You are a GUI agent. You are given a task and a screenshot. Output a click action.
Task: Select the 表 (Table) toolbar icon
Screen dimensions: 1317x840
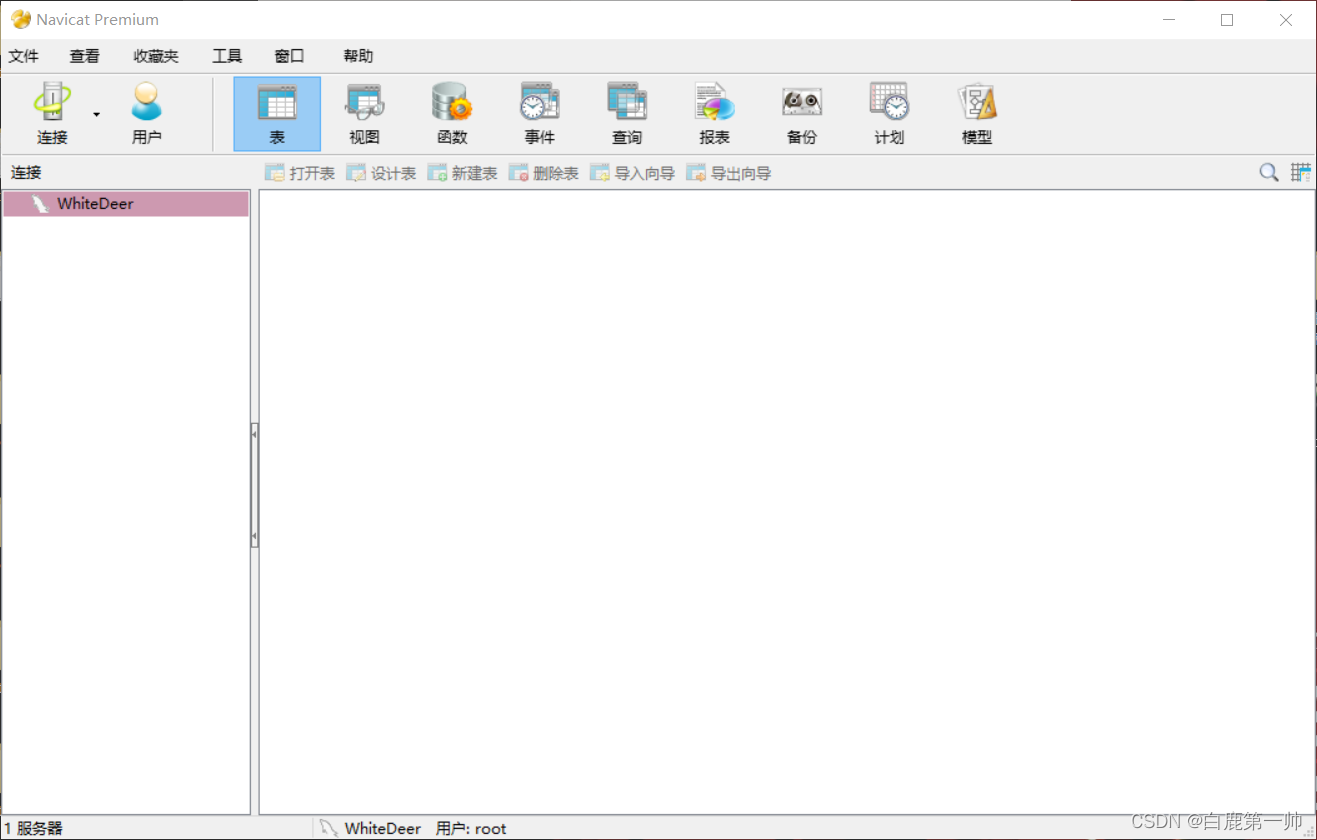click(x=277, y=114)
